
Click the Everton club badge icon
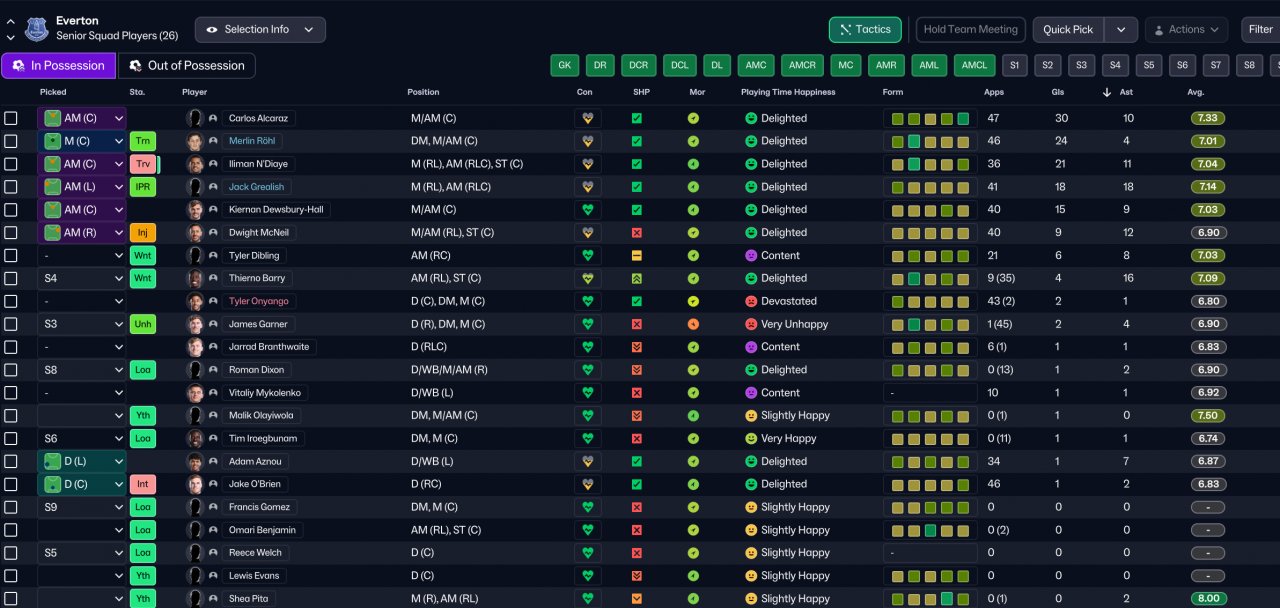tap(37, 29)
